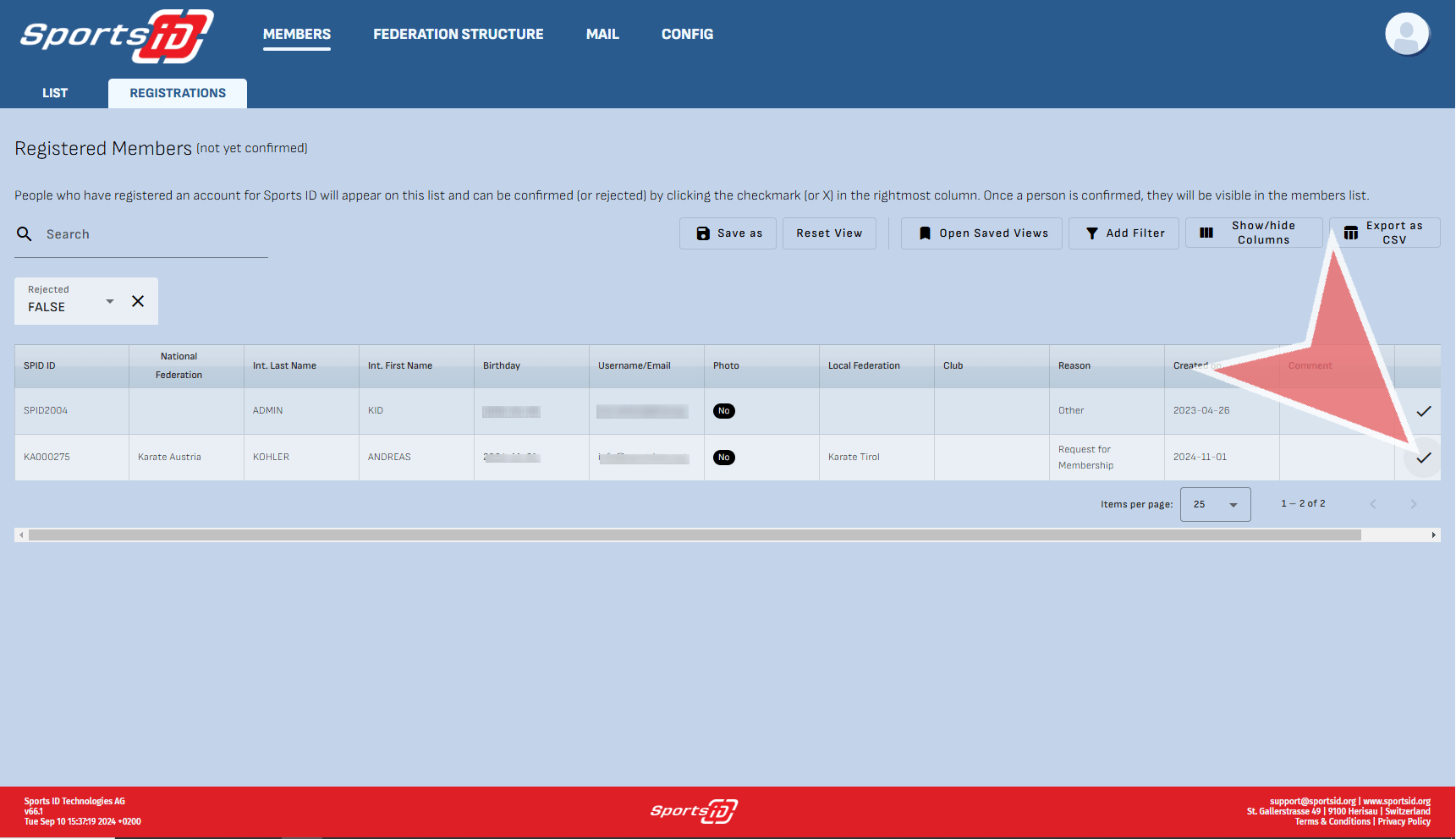Go to previous page of results
Viewport: 1456px width, 839px height.
click(1373, 504)
